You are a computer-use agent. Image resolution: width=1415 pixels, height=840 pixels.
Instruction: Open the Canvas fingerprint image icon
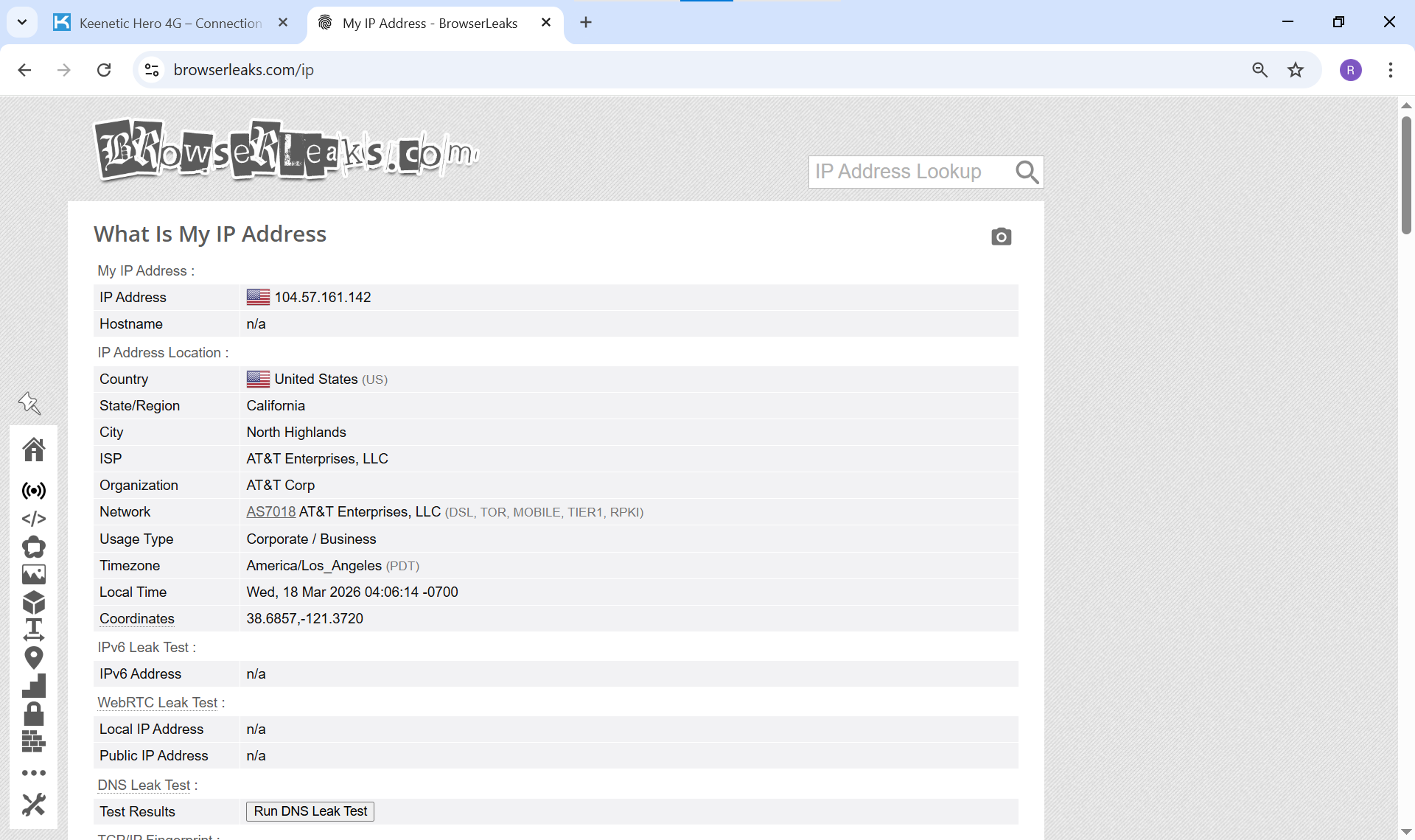tap(34, 574)
